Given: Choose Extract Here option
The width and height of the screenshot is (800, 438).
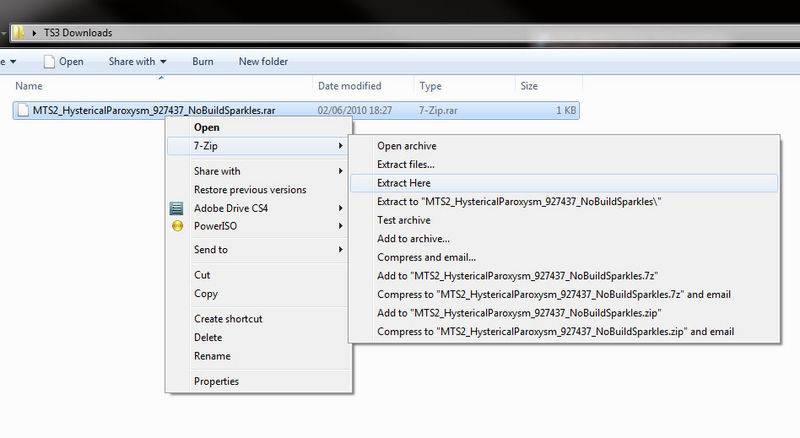Looking at the screenshot, I should click(x=404, y=183).
